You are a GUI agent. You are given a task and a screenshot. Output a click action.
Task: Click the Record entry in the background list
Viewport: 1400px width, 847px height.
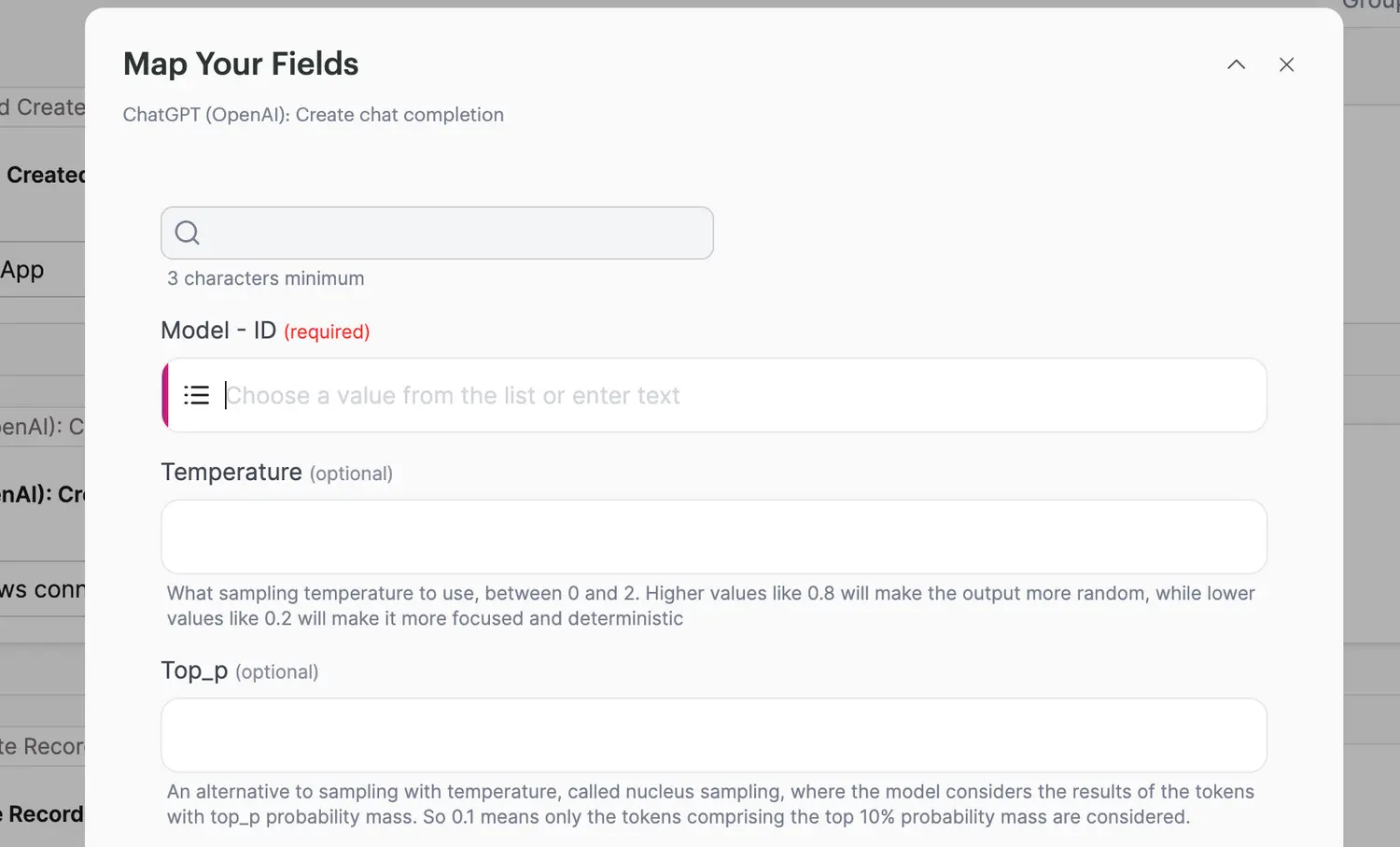coord(42,813)
